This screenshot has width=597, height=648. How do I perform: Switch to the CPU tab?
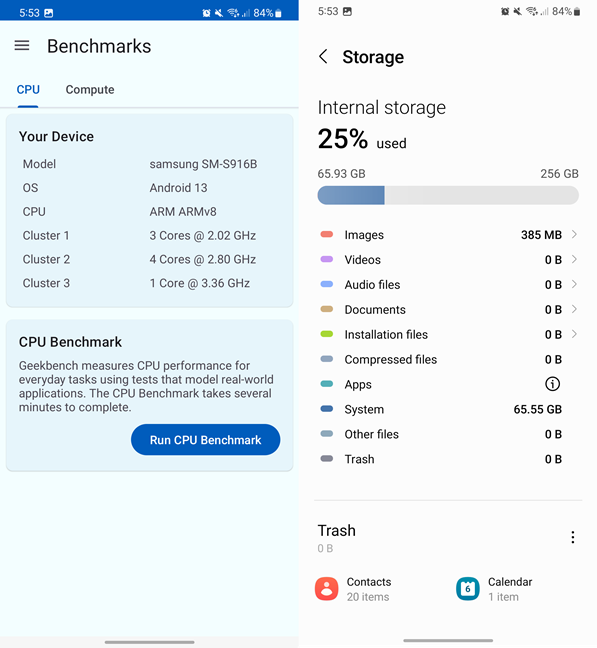coord(28,90)
